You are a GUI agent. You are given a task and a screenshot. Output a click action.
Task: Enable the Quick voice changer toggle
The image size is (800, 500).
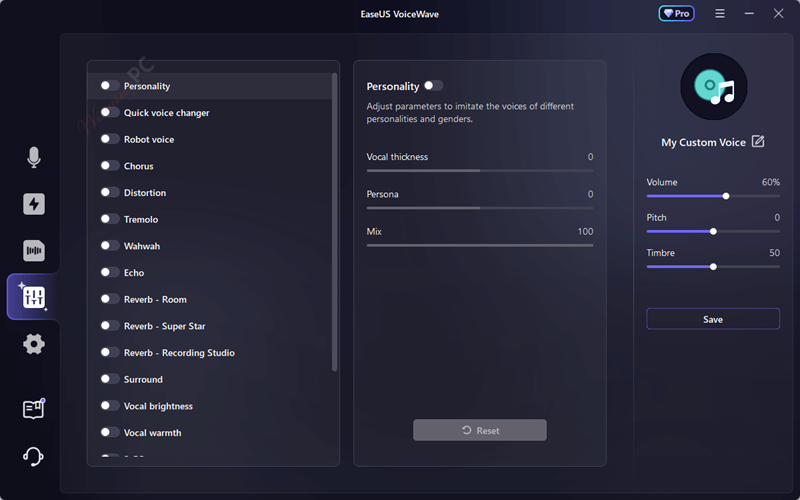110,112
